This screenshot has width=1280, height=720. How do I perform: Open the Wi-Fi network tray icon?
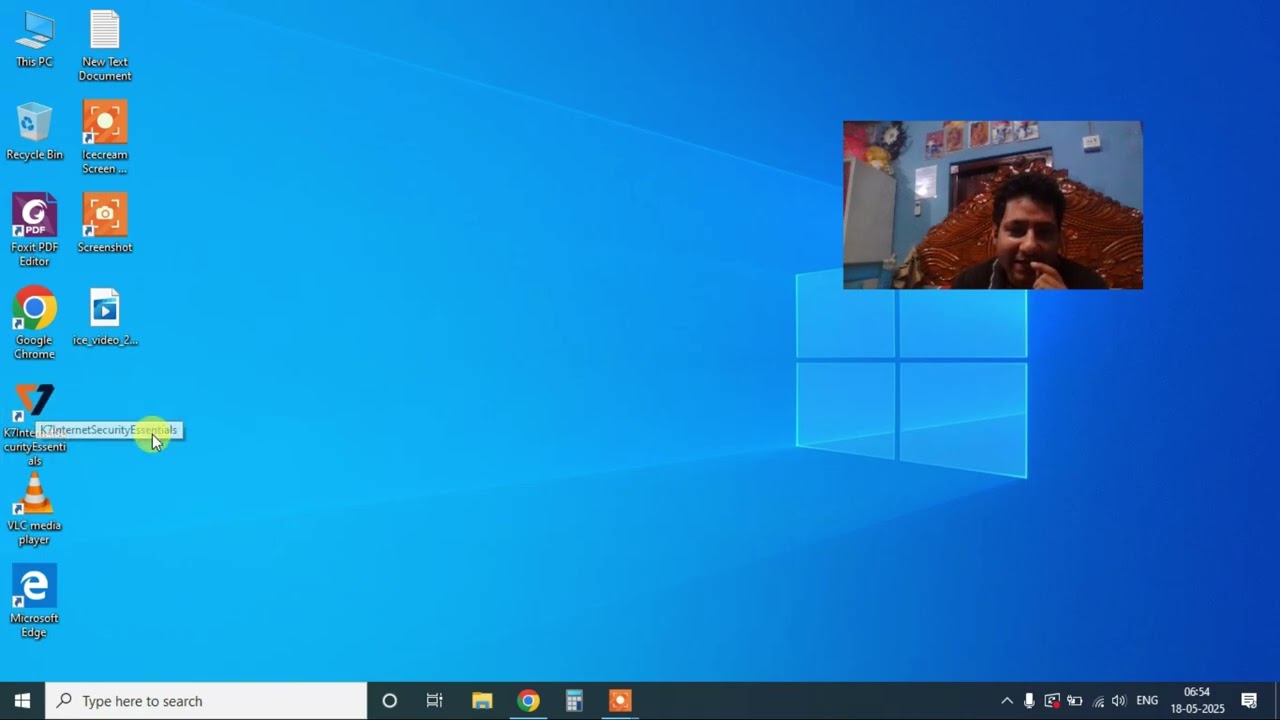(1098, 701)
